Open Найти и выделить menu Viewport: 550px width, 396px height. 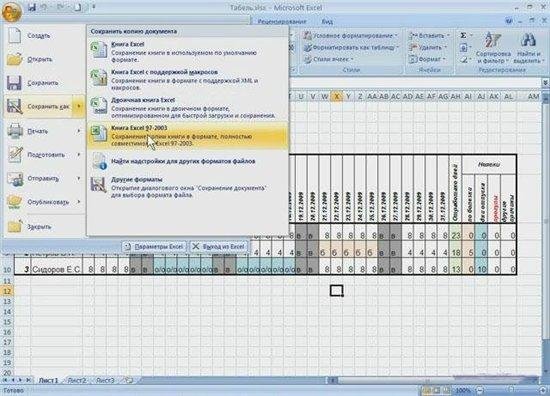point(528,48)
